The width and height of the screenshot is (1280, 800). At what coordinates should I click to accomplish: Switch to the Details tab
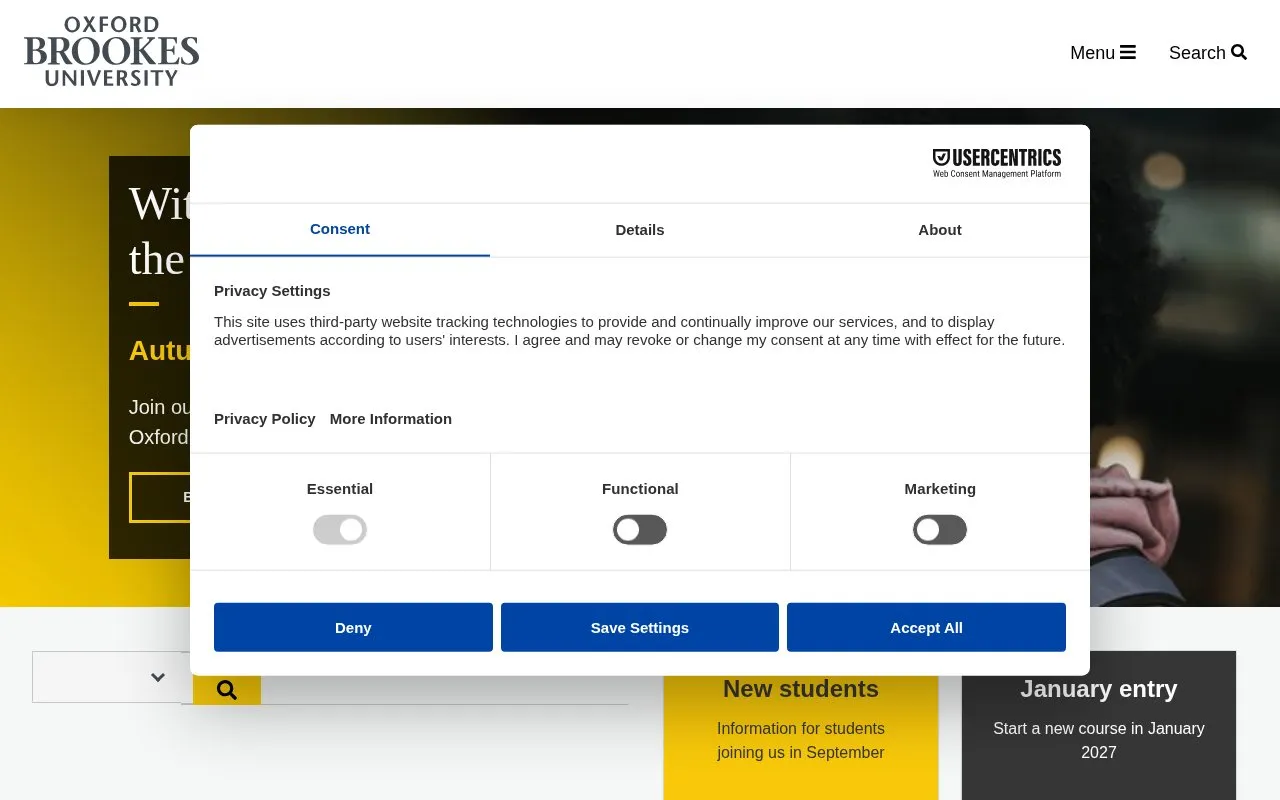coord(640,230)
